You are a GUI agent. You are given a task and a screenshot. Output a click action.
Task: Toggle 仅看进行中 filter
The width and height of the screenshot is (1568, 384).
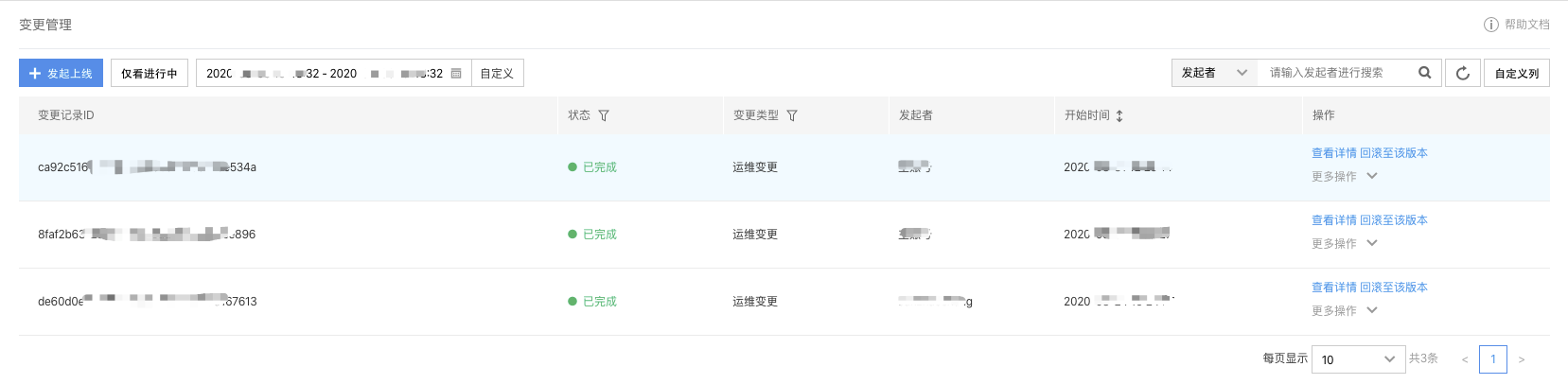pos(150,73)
